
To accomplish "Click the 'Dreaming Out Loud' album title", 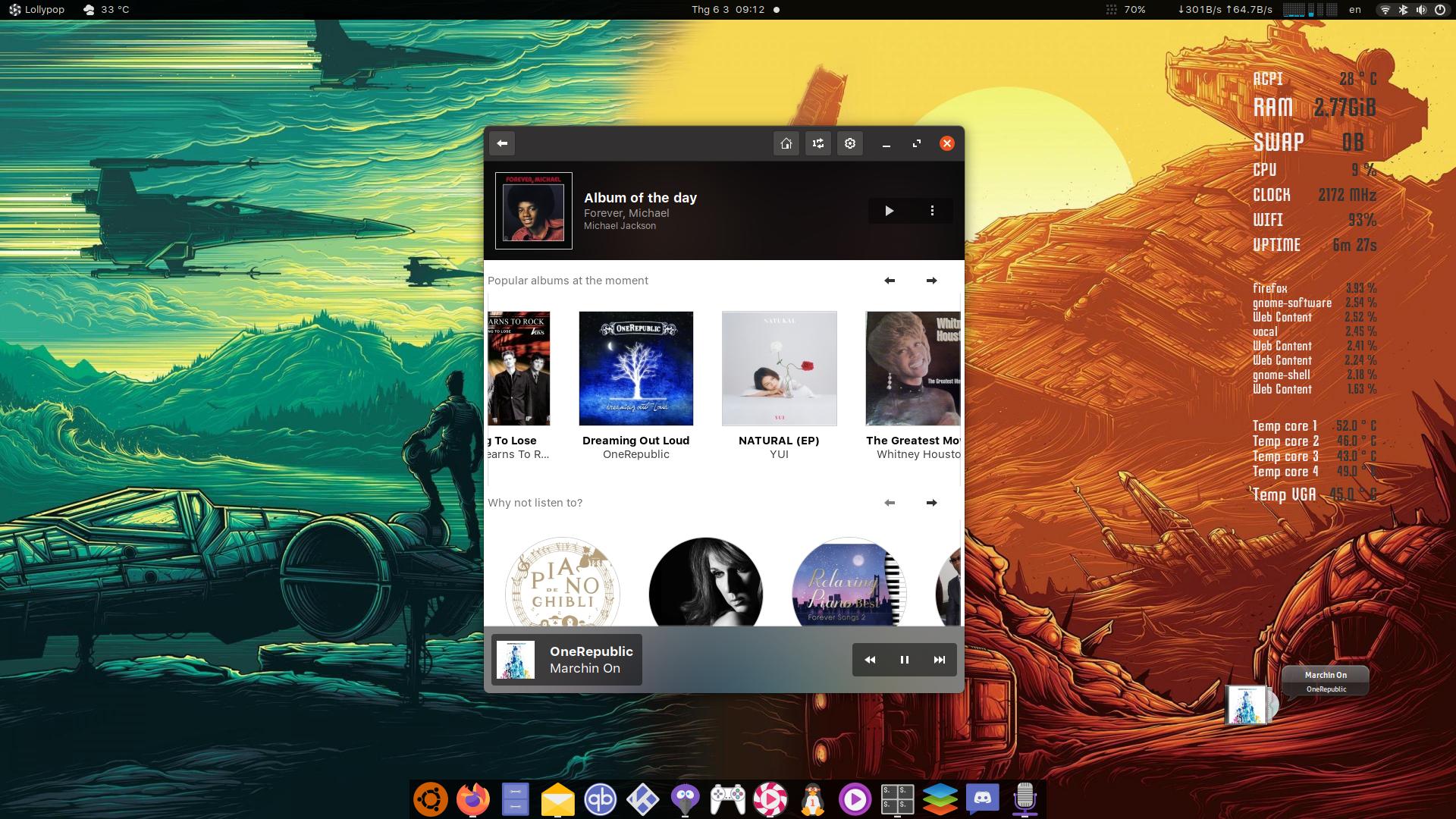I will [x=636, y=441].
